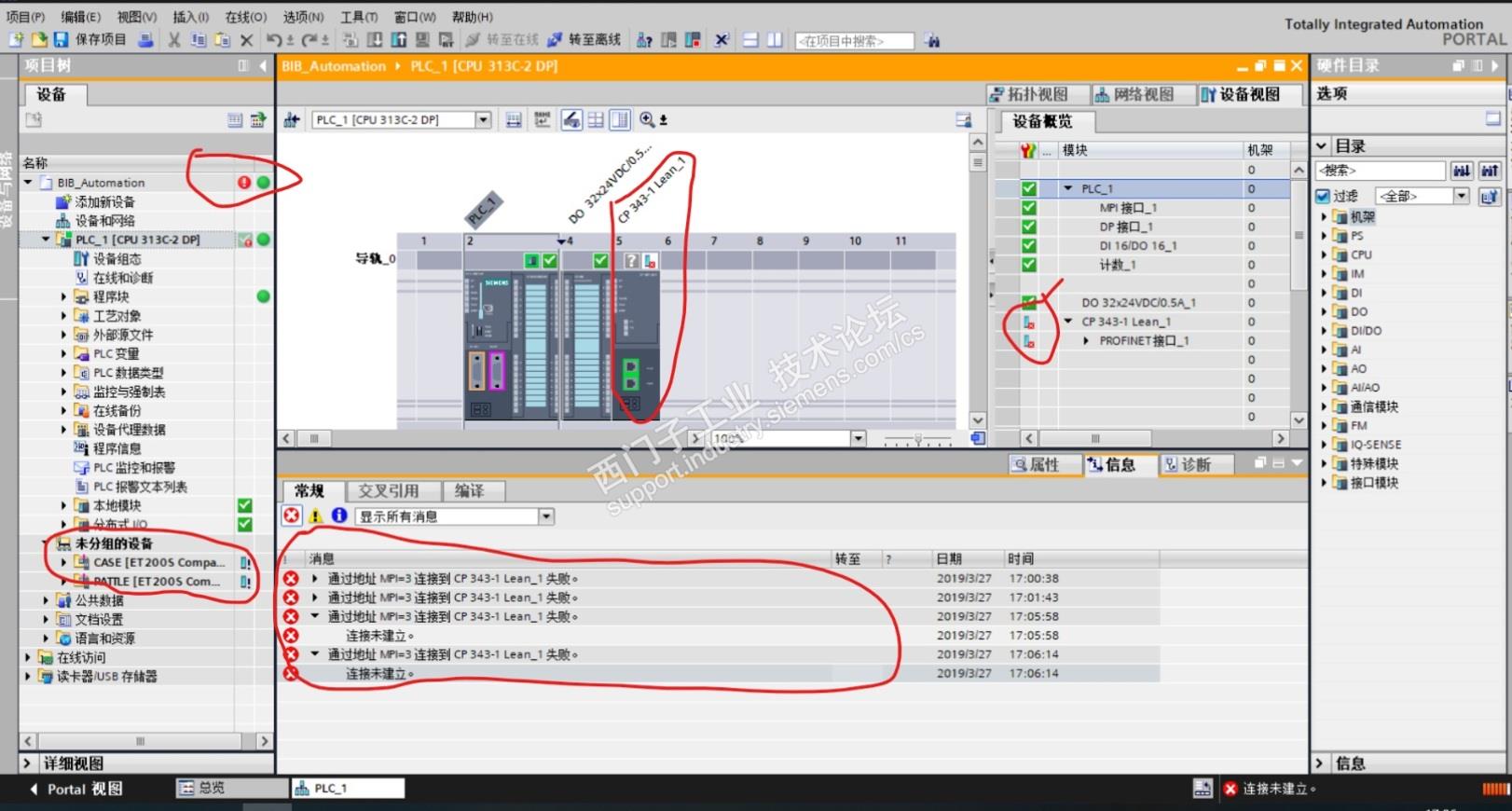Click the overview toggle icon on the 项目树 tree toolbar
1512x811 pixels.
tap(235, 119)
